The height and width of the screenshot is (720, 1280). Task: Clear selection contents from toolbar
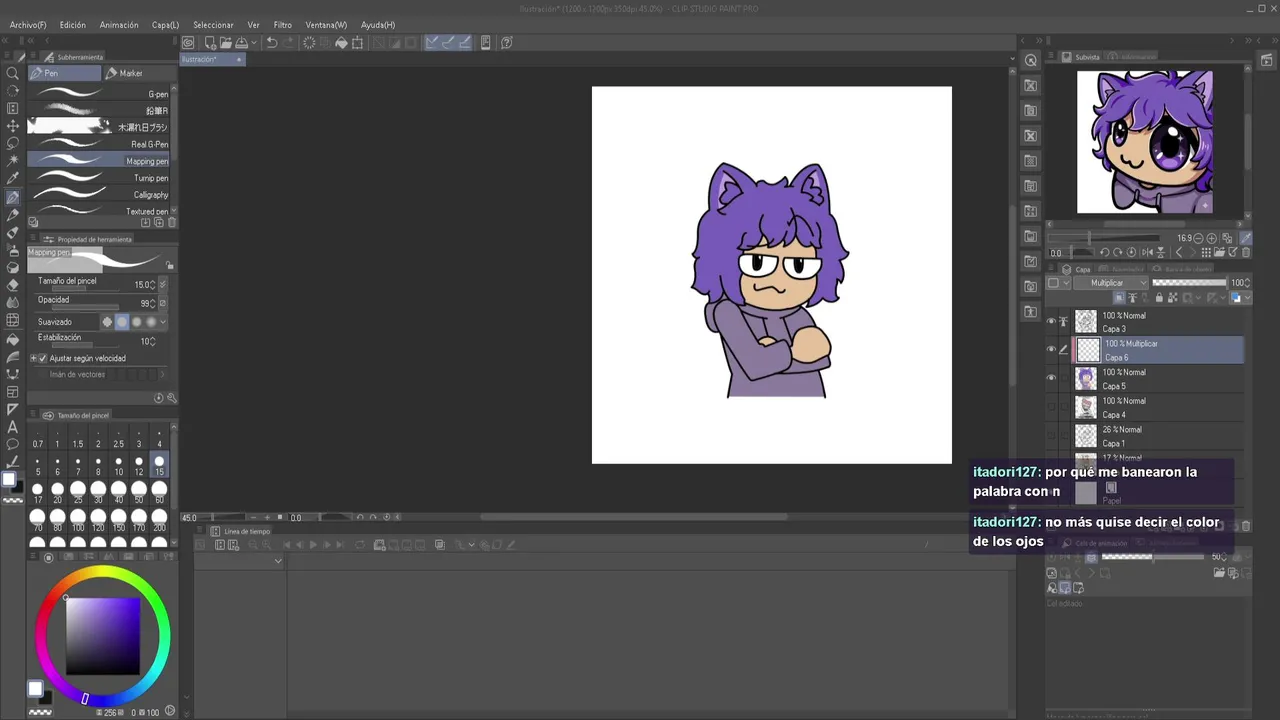point(309,43)
